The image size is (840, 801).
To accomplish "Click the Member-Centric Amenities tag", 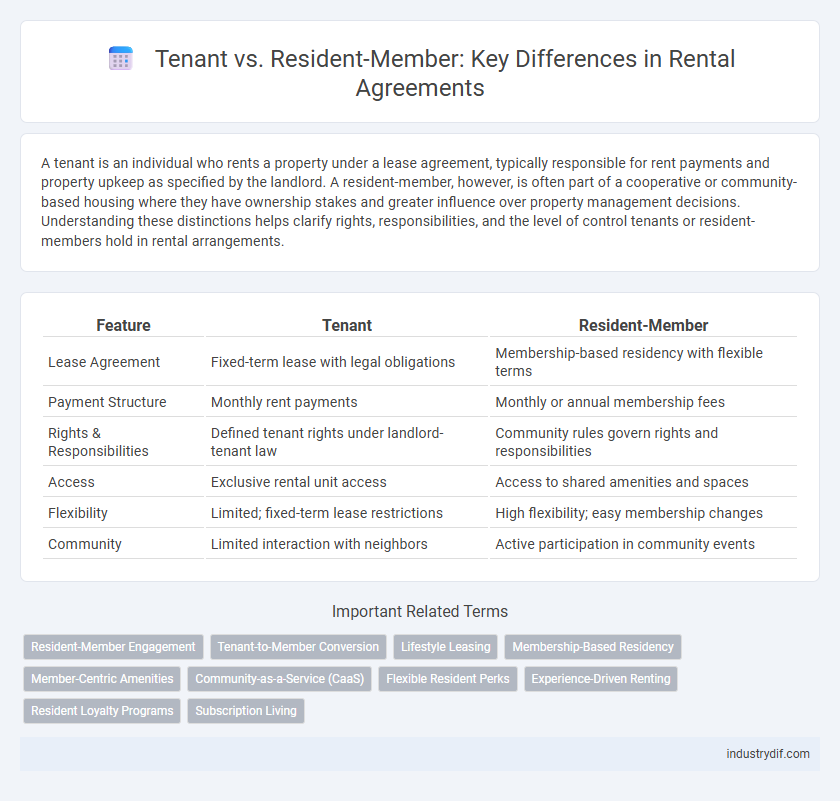I will (x=102, y=679).
